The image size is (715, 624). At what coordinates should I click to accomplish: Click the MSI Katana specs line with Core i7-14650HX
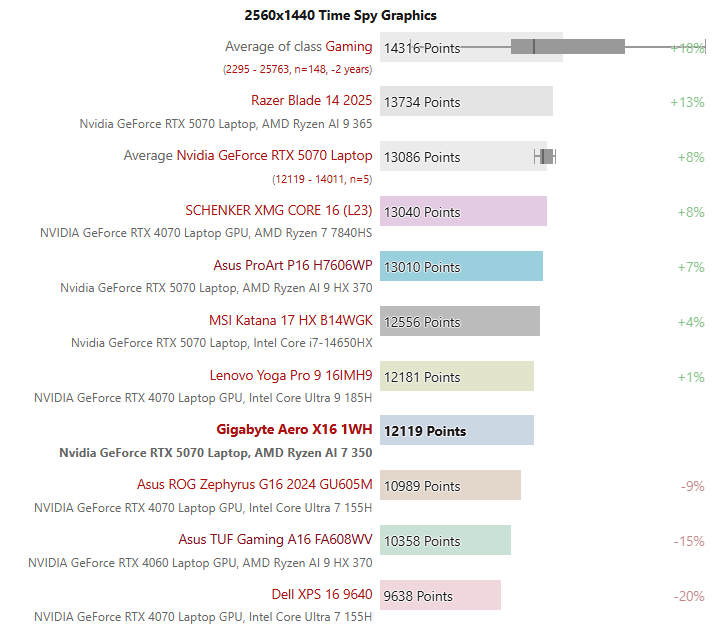pyautogui.click(x=222, y=343)
